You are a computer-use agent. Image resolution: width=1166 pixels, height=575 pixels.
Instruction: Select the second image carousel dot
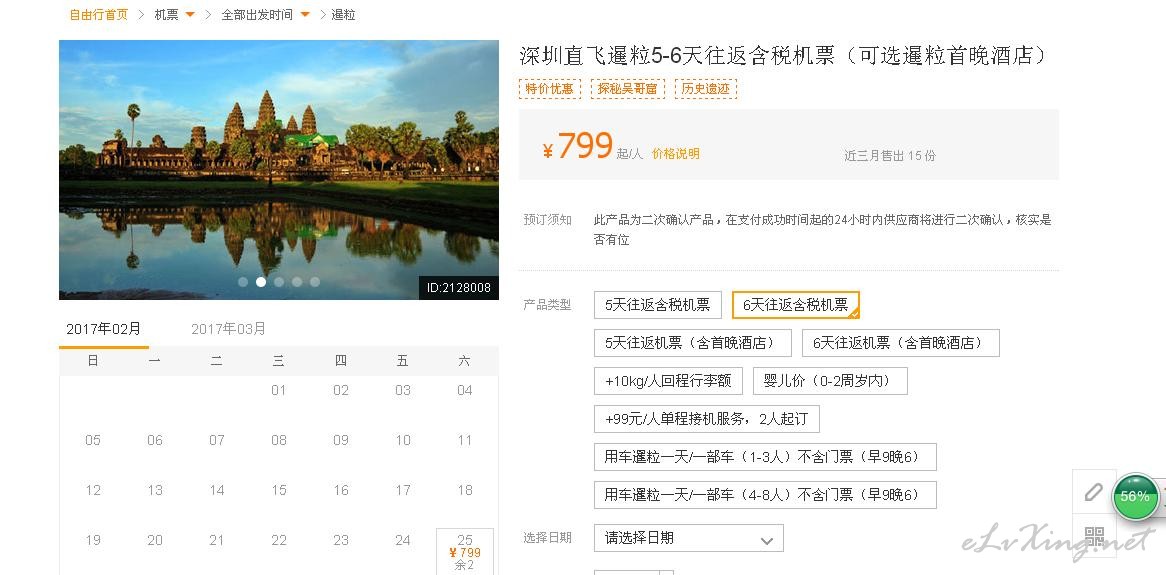tap(261, 282)
